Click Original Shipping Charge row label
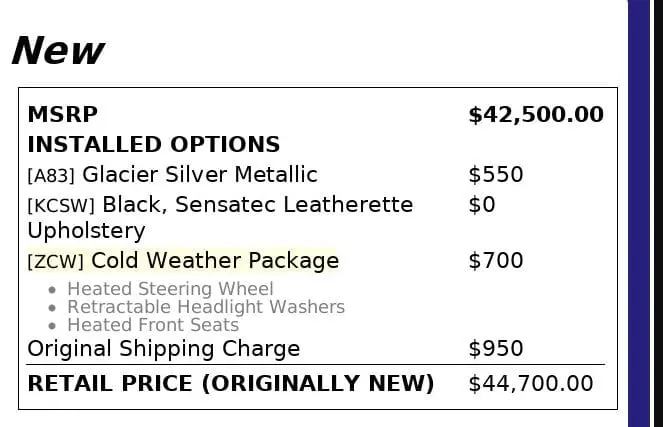The width and height of the screenshot is (663, 427). (163, 349)
